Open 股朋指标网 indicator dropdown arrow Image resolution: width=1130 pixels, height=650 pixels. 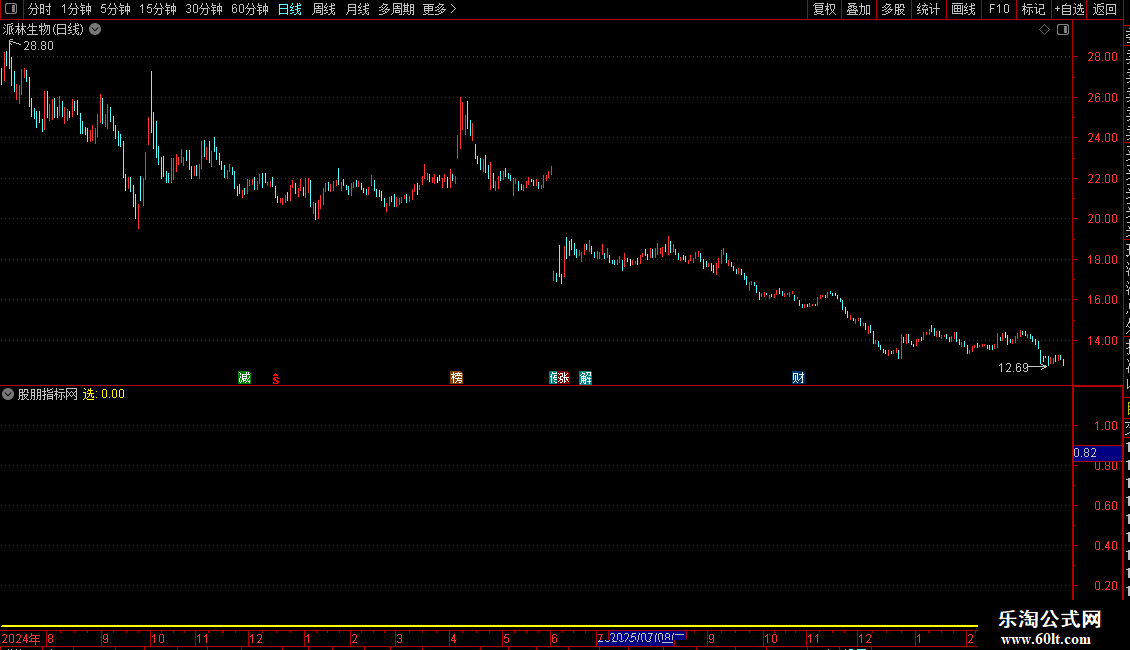(x=8, y=394)
